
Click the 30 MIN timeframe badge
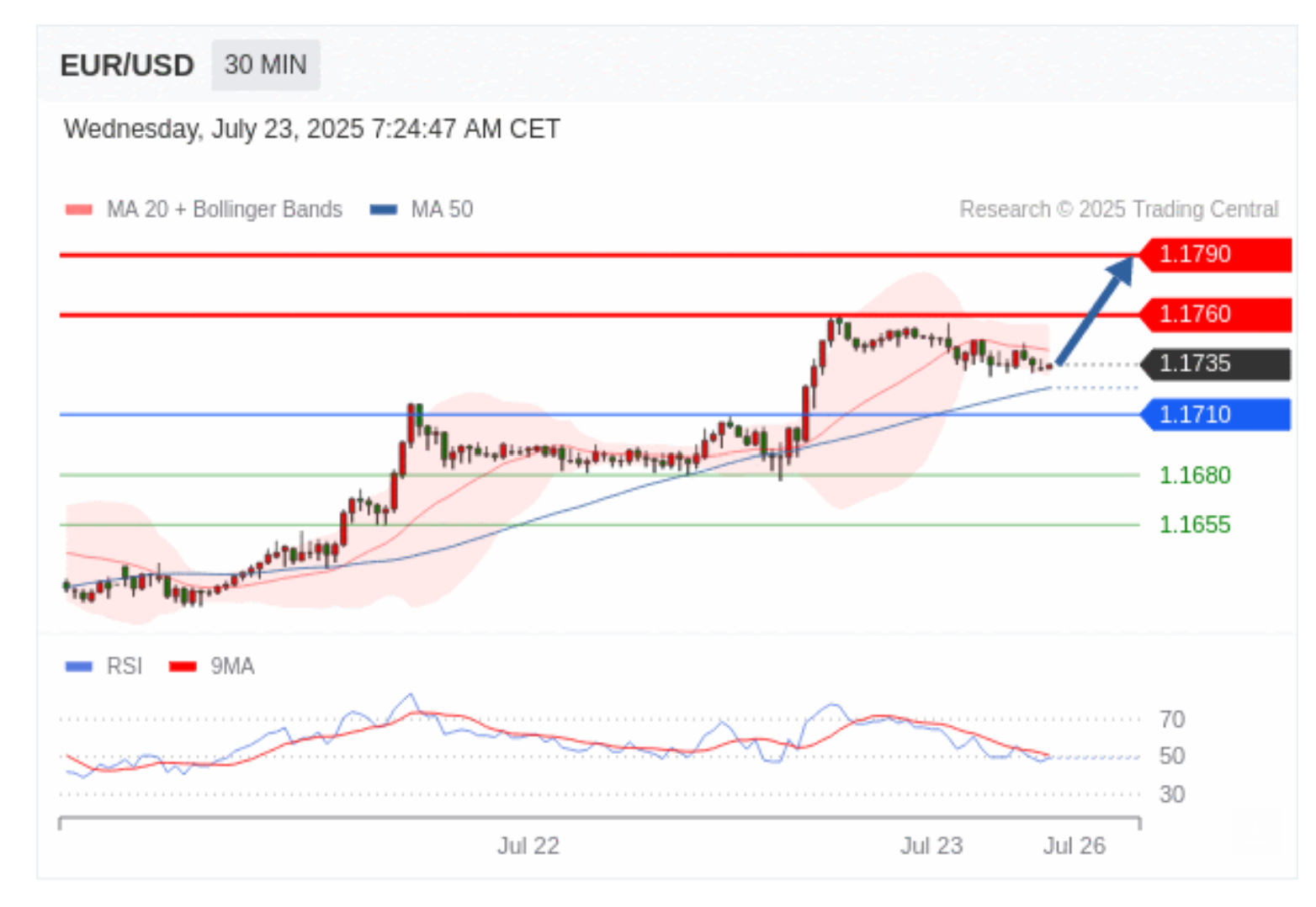pos(265,65)
